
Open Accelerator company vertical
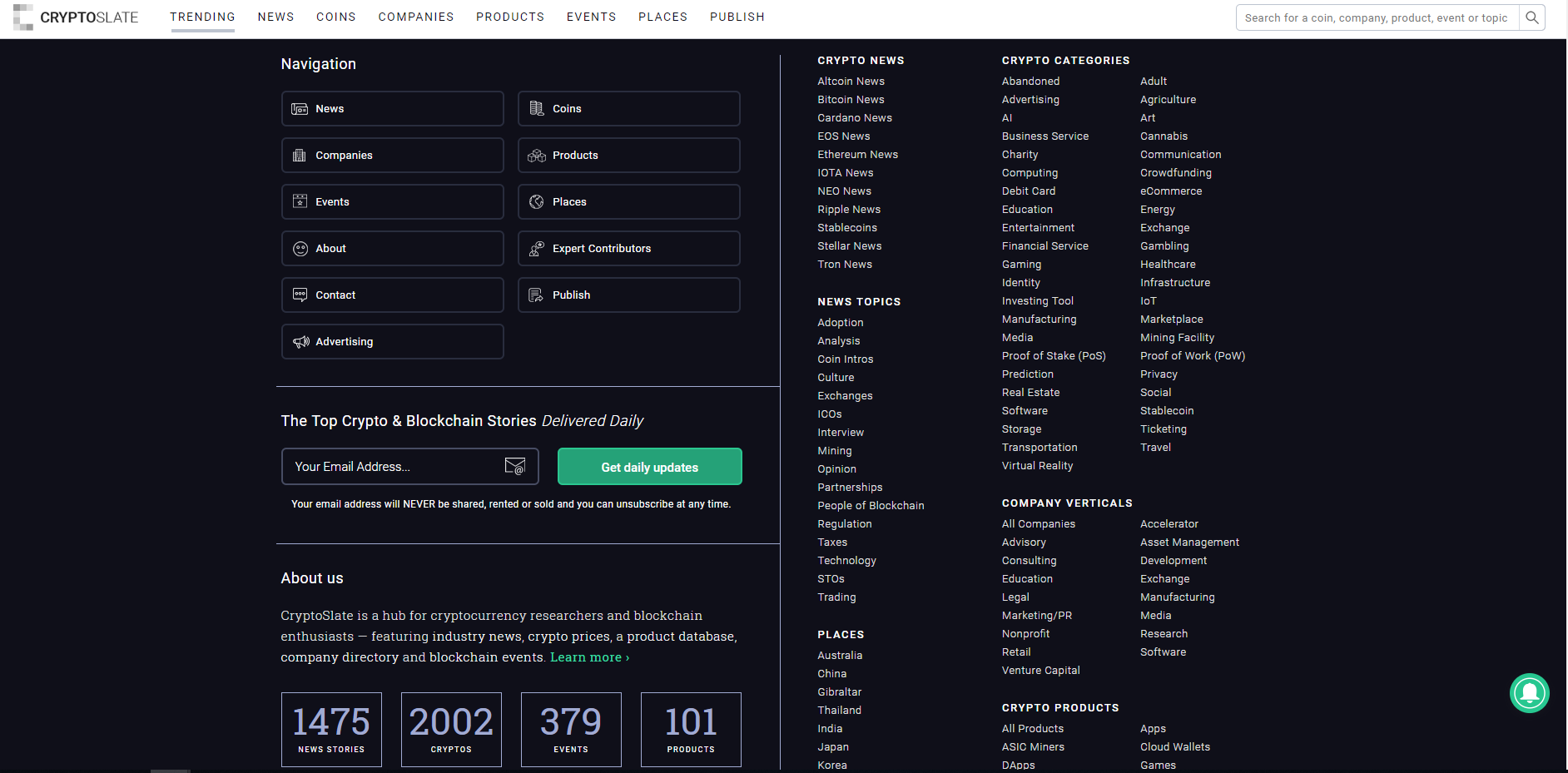point(1169,524)
